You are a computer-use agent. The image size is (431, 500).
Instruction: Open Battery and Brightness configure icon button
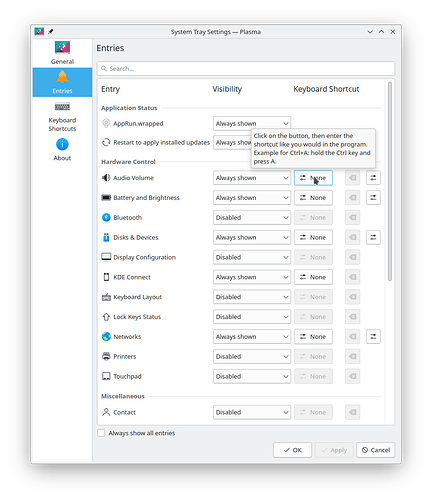tap(373, 198)
